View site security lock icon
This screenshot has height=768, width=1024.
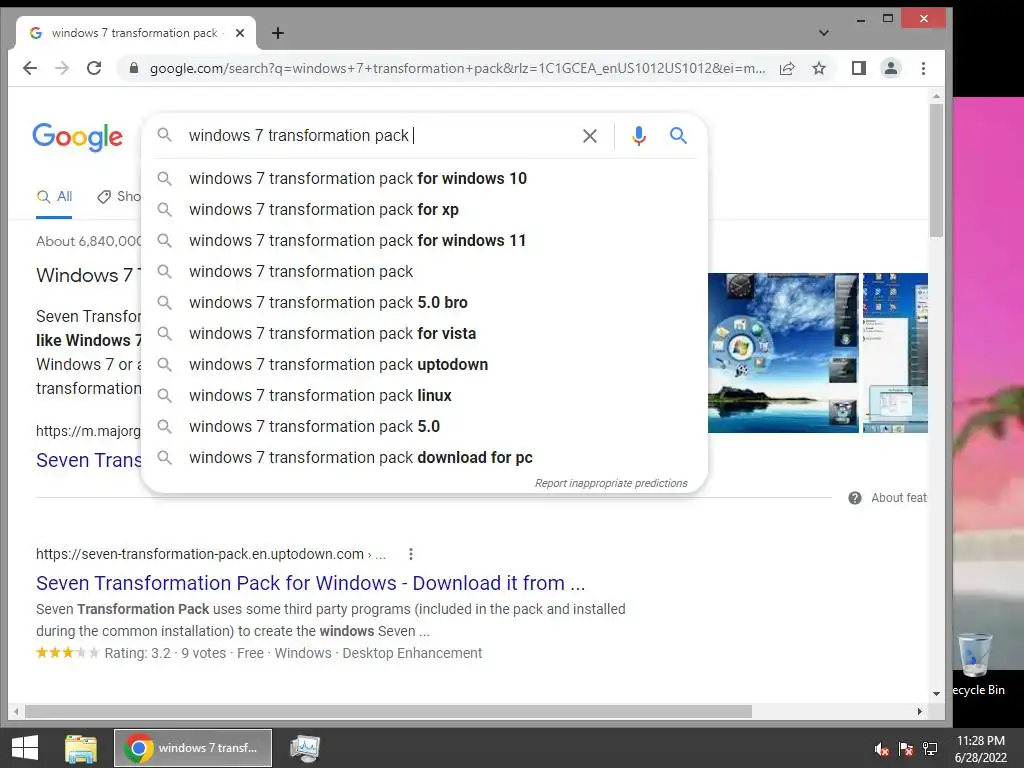(x=134, y=68)
